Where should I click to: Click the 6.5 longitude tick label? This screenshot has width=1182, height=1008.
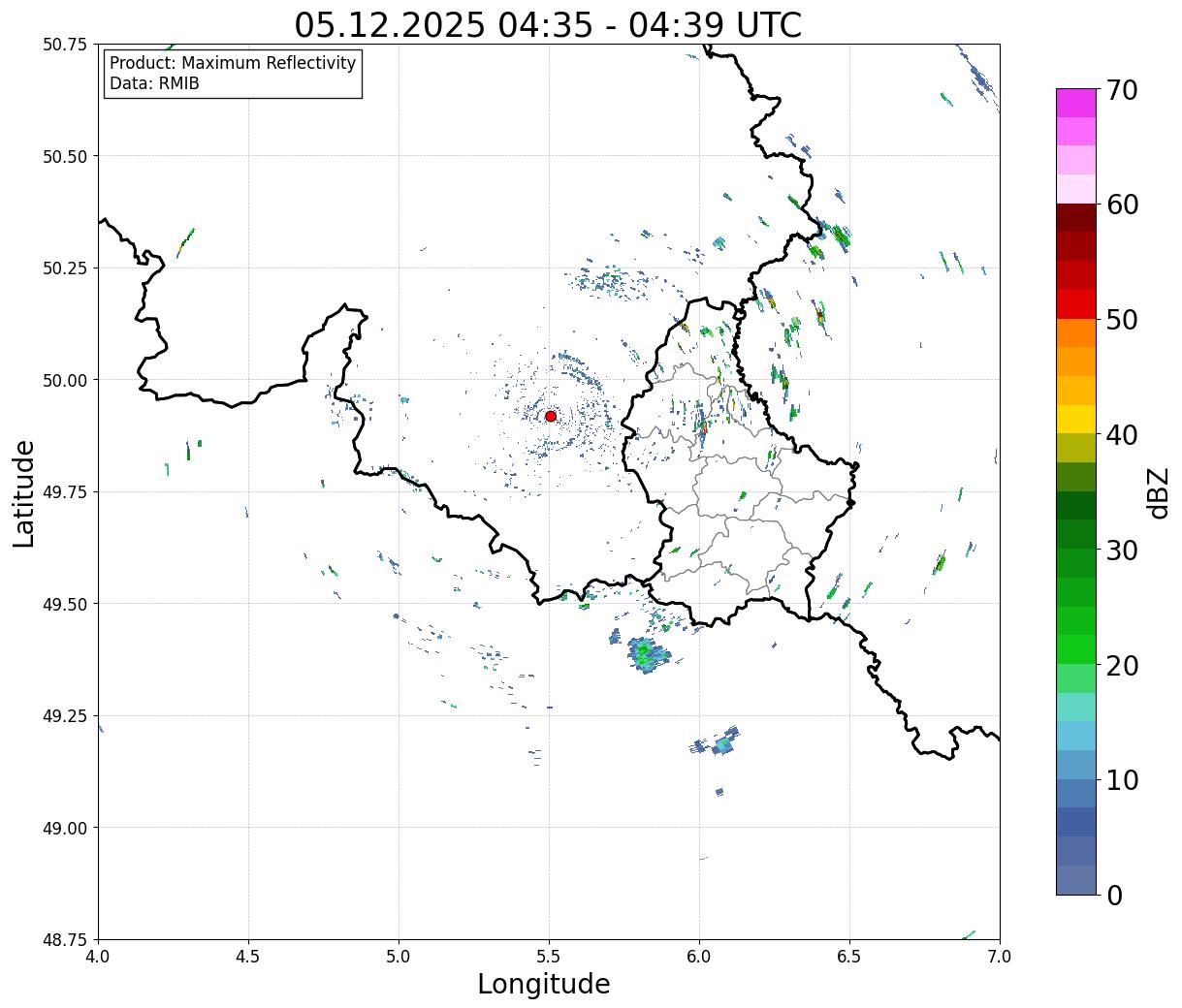click(849, 956)
